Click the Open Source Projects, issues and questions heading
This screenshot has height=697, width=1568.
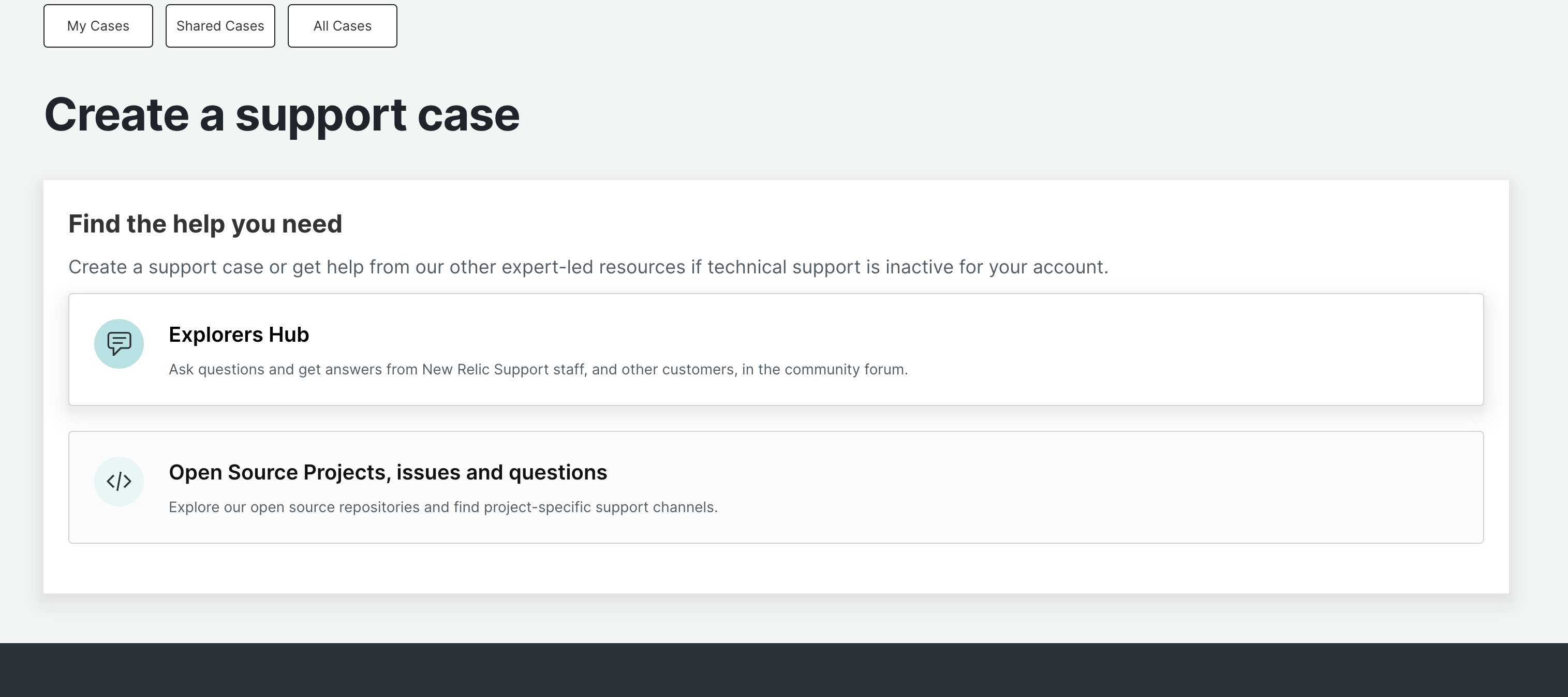coord(388,472)
